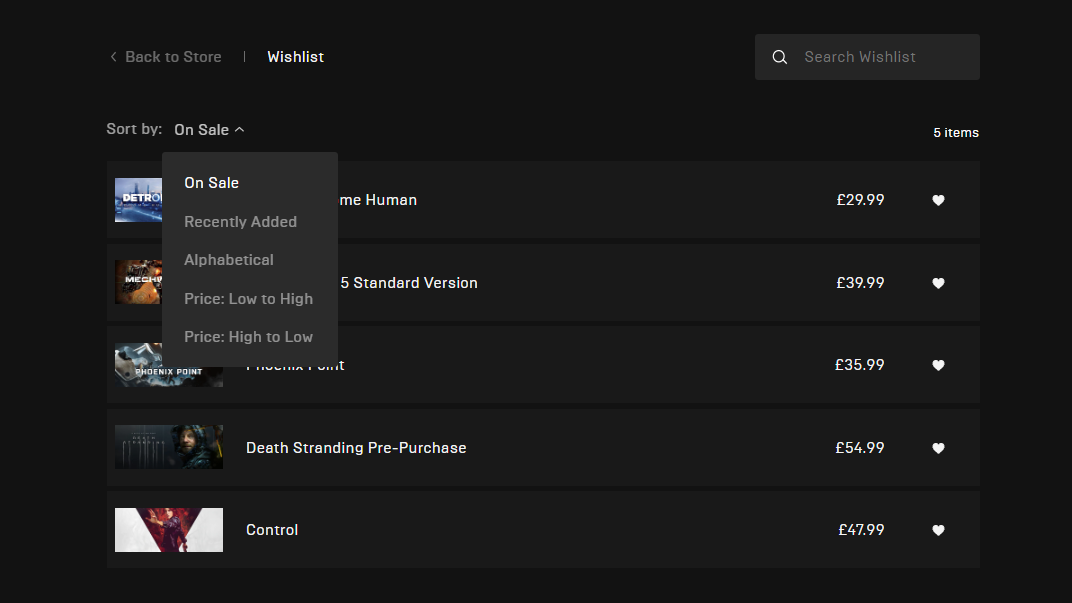Image resolution: width=1072 pixels, height=603 pixels.
Task: Toggle wishlist heart for Control
Action: pos(938,530)
